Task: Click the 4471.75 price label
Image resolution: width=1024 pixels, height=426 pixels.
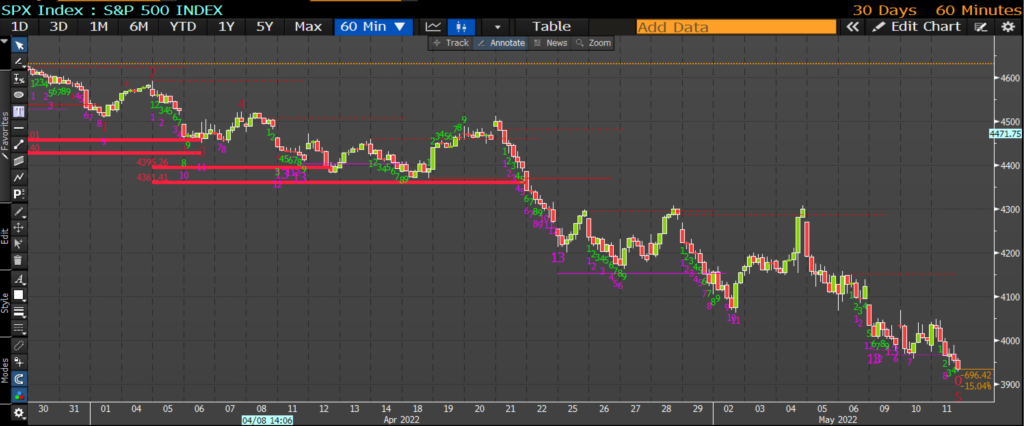Action: pos(1005,133)
